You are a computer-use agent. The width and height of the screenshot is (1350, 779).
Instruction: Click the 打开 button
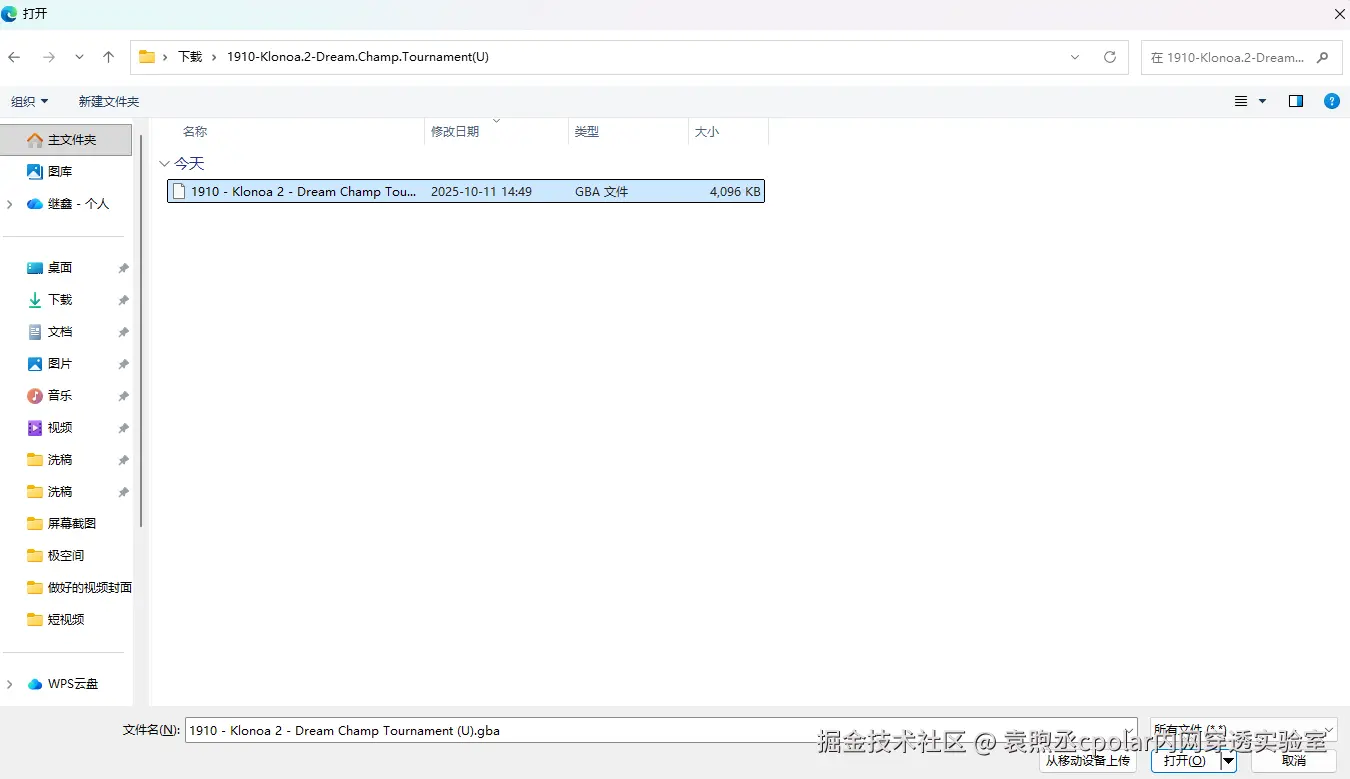(x=1185, y=760)
